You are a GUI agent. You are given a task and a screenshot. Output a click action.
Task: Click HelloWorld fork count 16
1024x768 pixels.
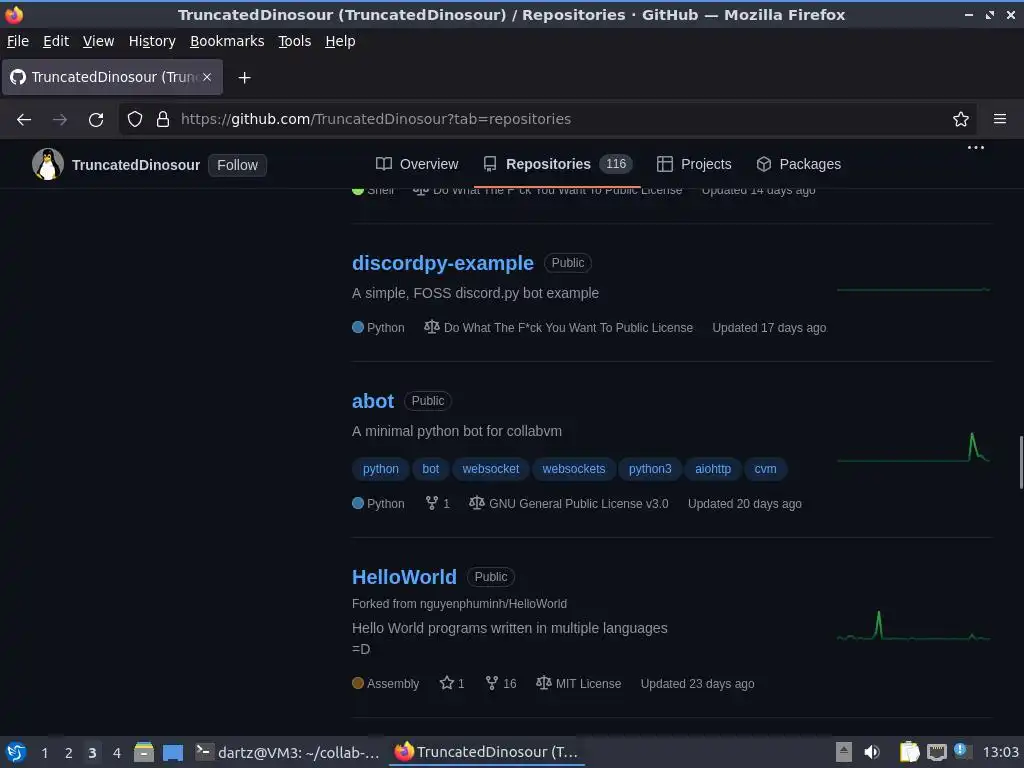(x=501, y=683)
